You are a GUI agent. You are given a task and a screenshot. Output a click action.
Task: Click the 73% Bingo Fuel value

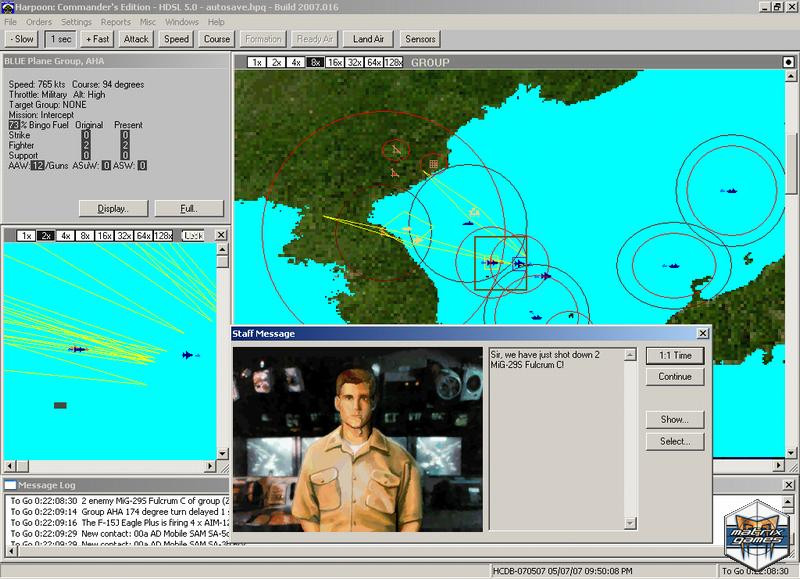coord(14,125)
